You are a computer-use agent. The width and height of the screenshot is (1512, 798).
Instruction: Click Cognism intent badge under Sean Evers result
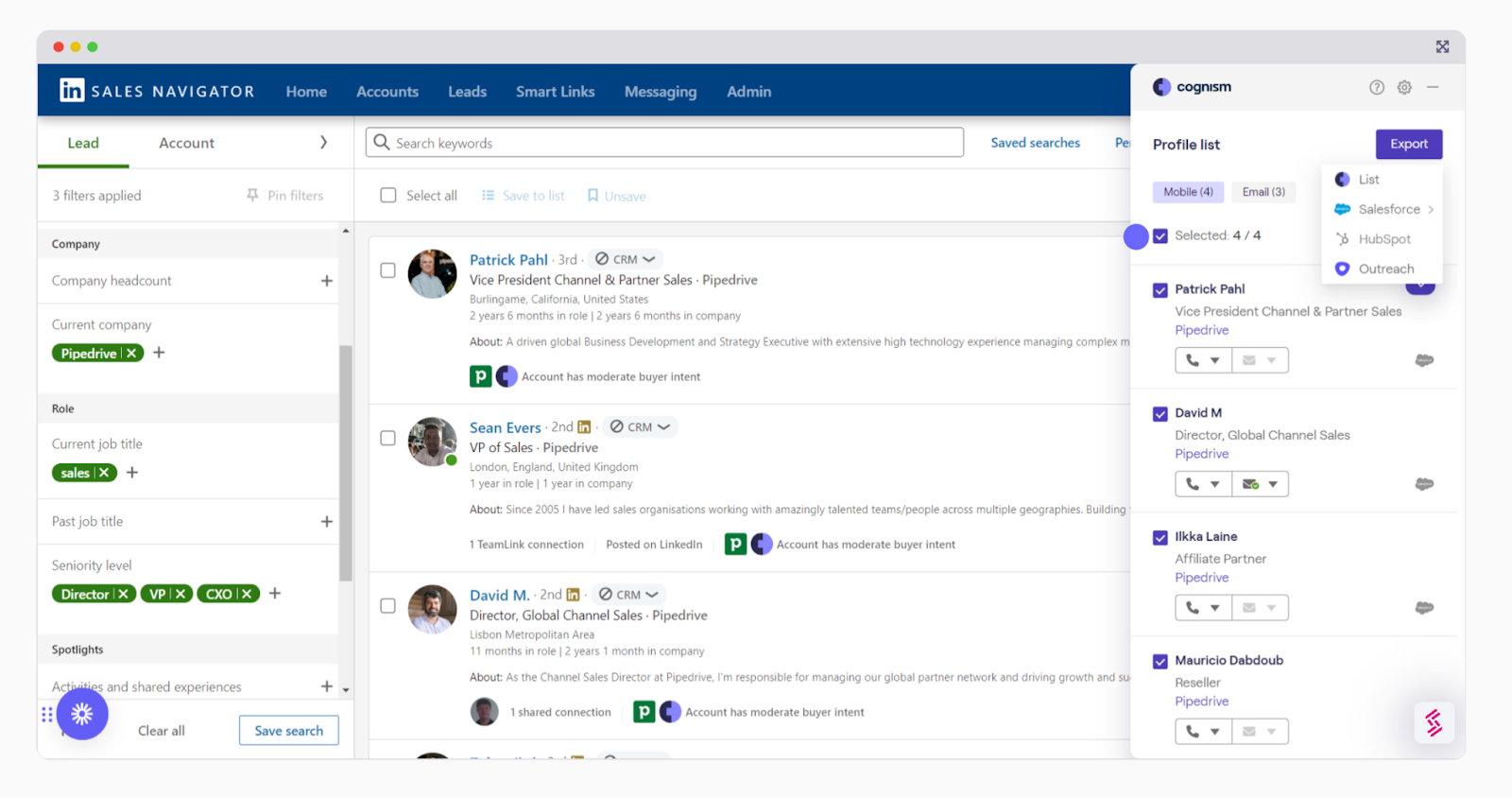tap(762, 545)
